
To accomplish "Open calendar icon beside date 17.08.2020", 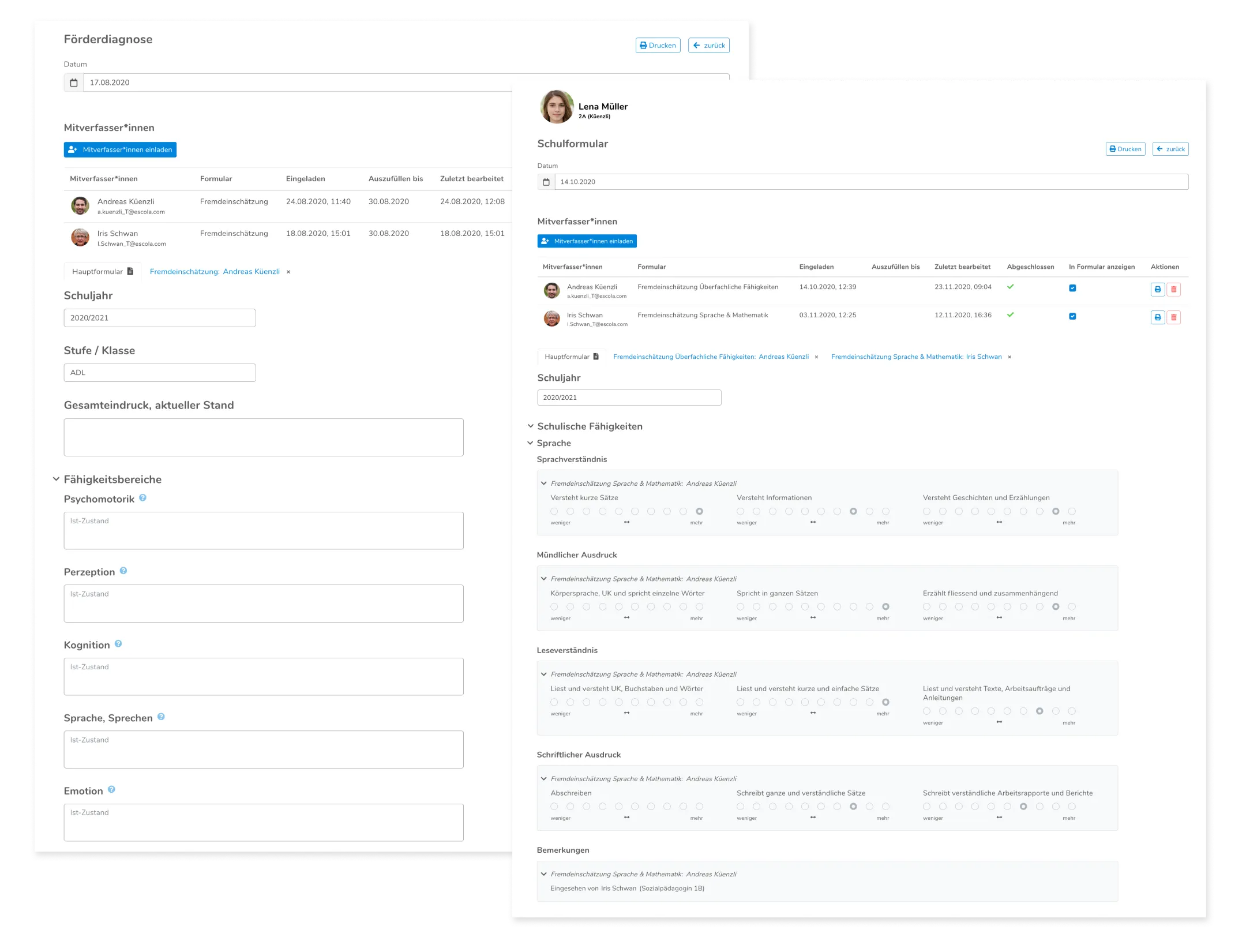I will pos(74,83).
